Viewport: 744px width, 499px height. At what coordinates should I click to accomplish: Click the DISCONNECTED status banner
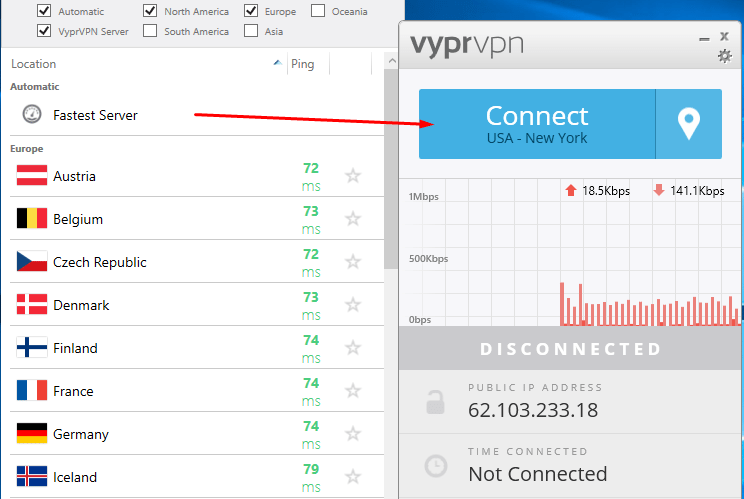click(570, 349)
